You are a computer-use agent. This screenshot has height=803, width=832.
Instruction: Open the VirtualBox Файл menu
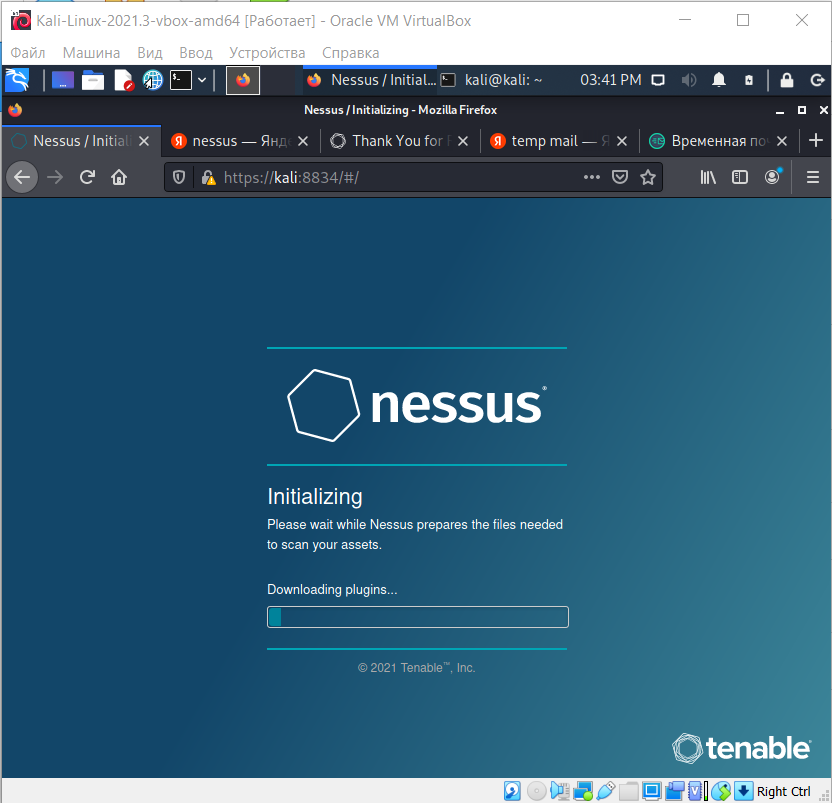coord(28,53)
